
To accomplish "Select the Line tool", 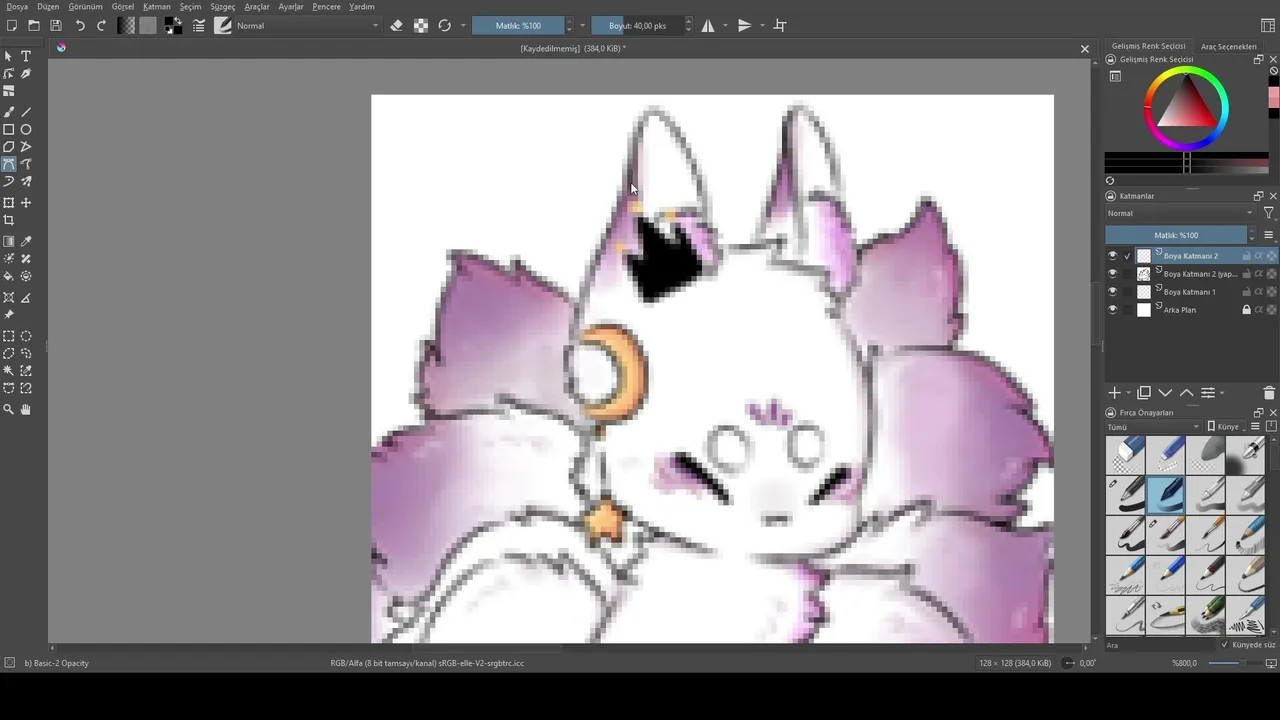I will pyautogui.click(x=26, y=112).
